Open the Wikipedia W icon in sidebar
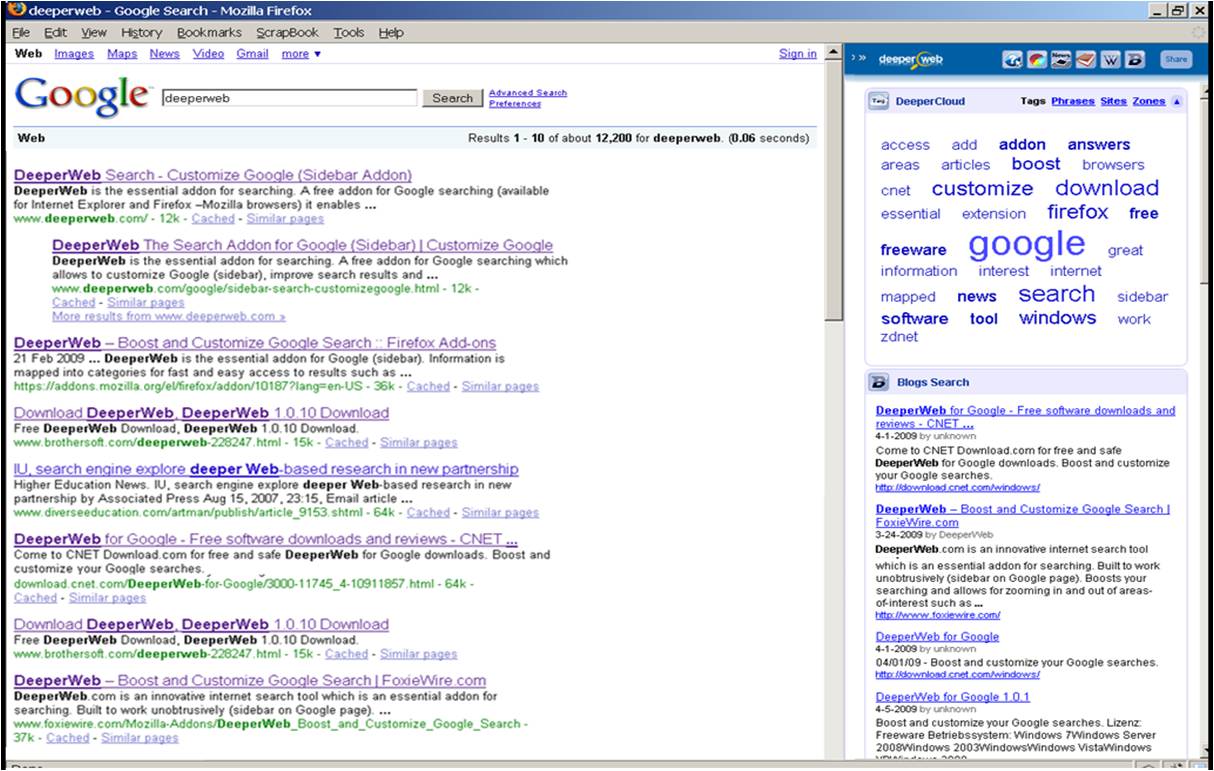Screen dimensions: 1214x771 [1111, 60]
